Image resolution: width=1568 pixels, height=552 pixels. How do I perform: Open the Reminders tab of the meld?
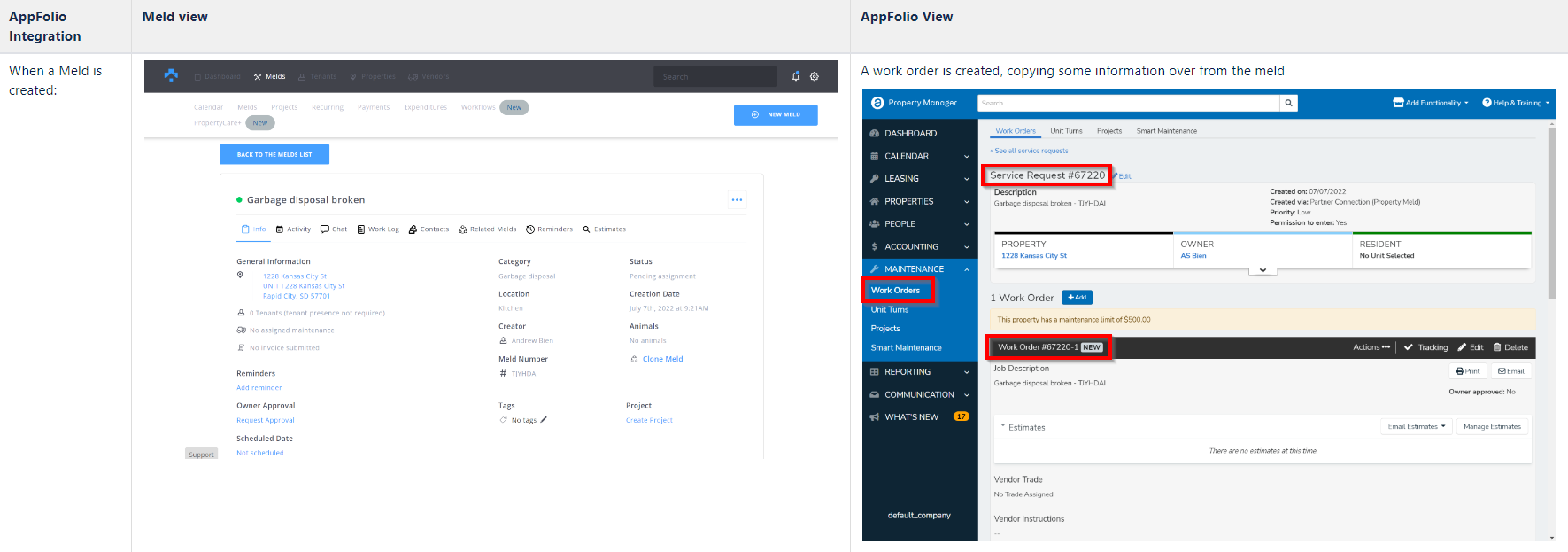click(549, 229)
